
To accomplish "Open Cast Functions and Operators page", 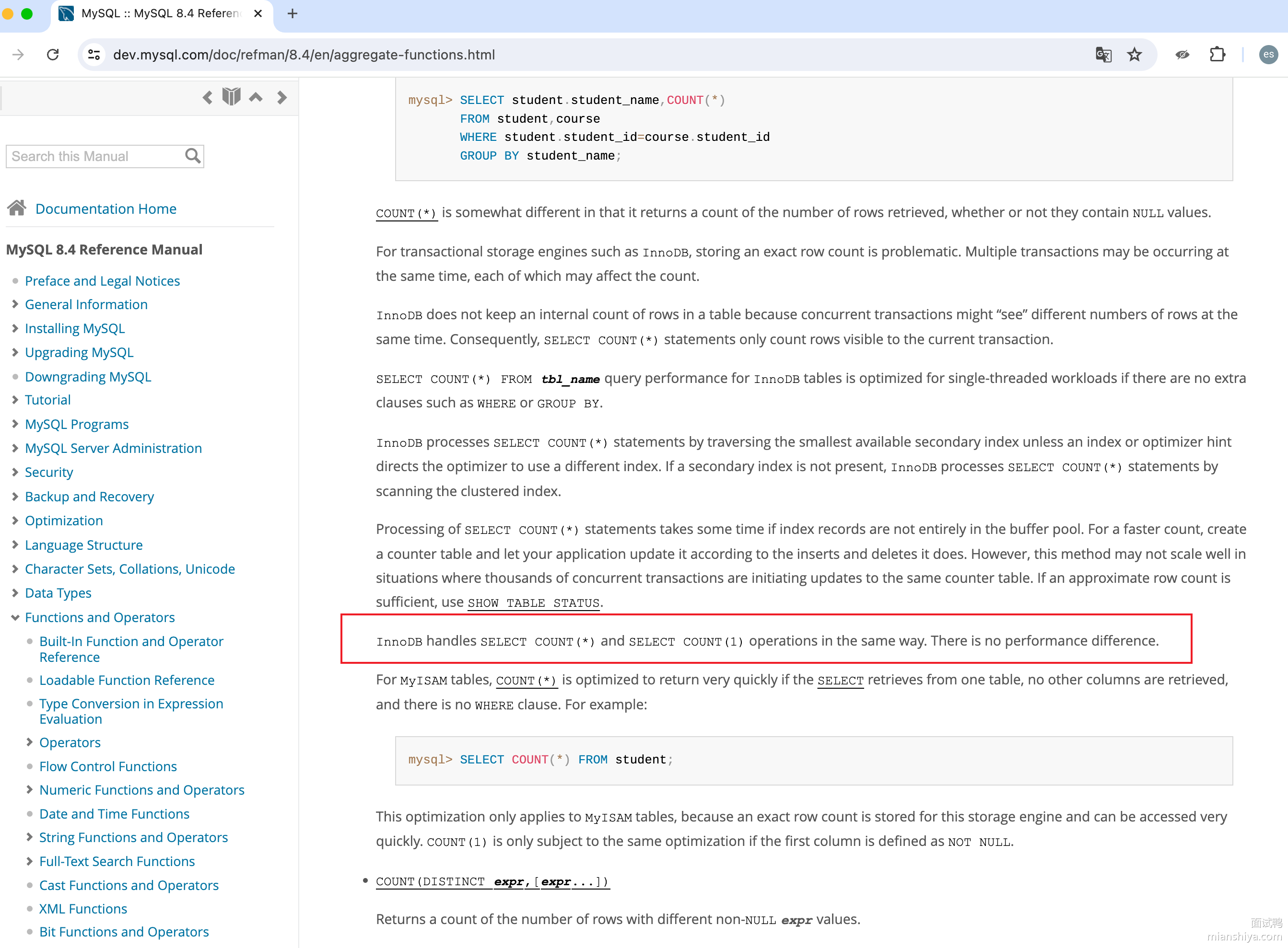I will (129, 885).
